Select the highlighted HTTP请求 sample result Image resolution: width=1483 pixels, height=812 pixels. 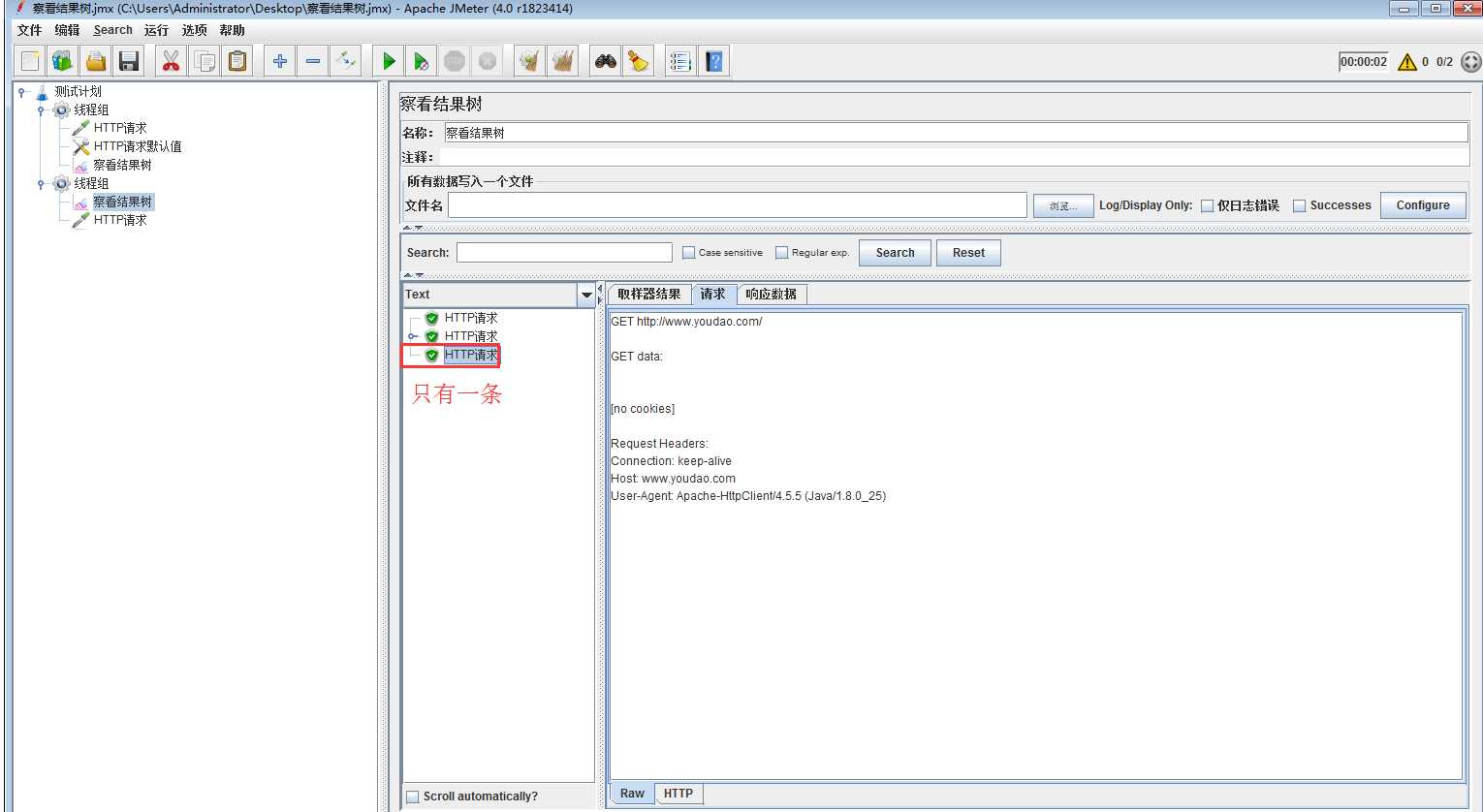pos(471,356)
